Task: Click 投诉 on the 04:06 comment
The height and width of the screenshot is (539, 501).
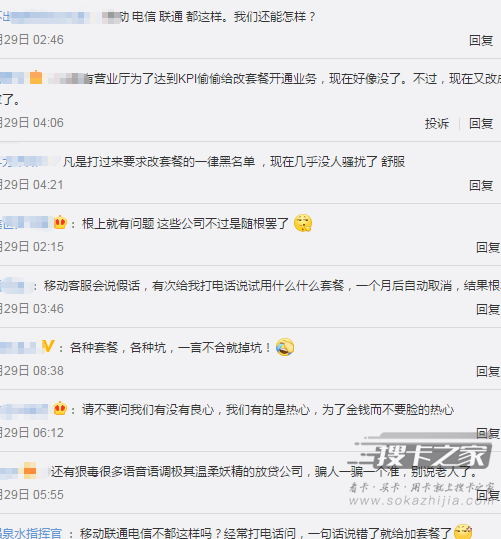Action: tap(437, 123)
